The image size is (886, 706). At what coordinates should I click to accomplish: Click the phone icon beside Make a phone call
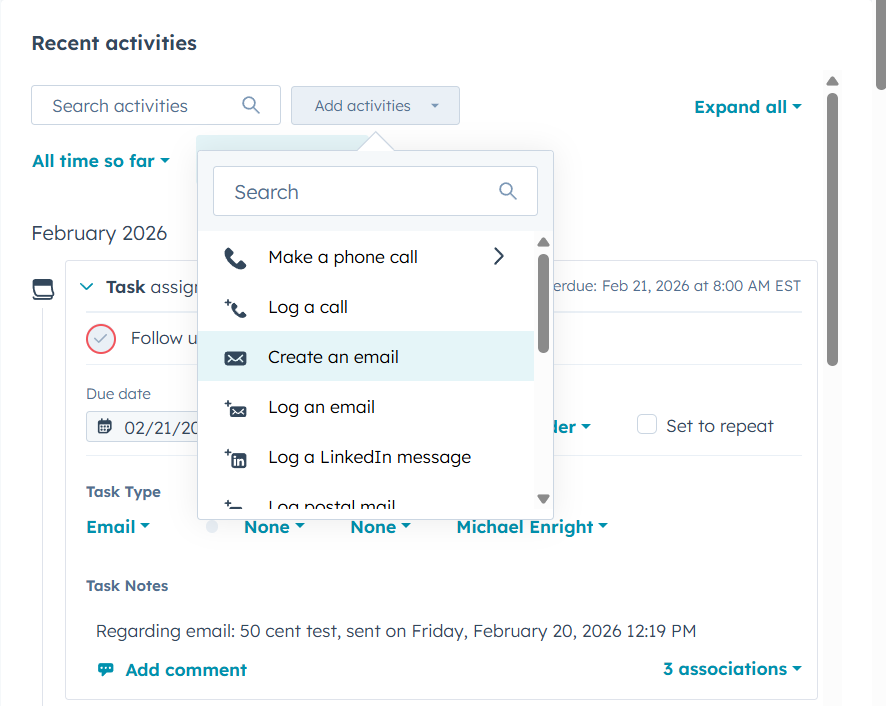(x=235, y=258)
